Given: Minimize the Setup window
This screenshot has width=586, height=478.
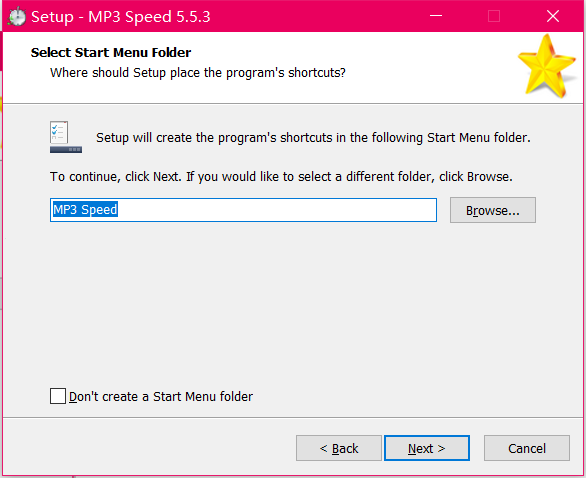Looking at the screenshot, I should pyautogui.click(x=436, y=16).
